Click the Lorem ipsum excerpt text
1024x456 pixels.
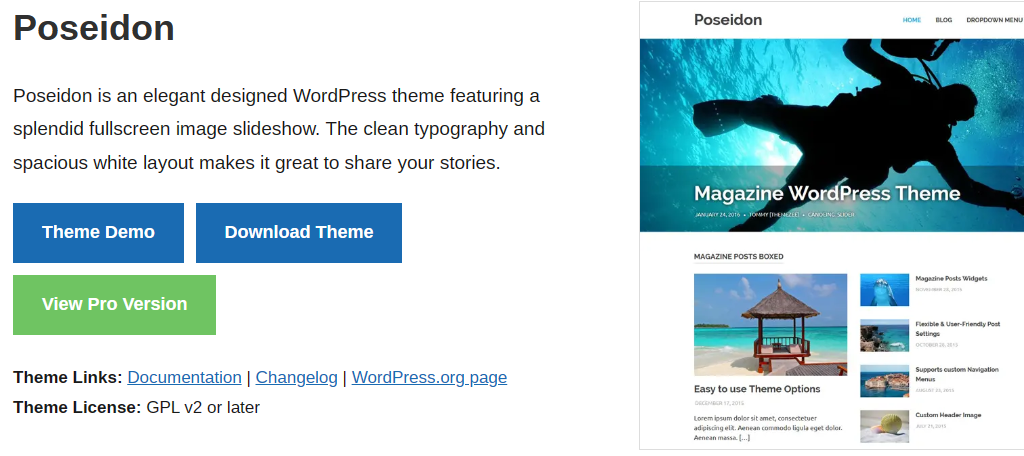coord(768,427)
